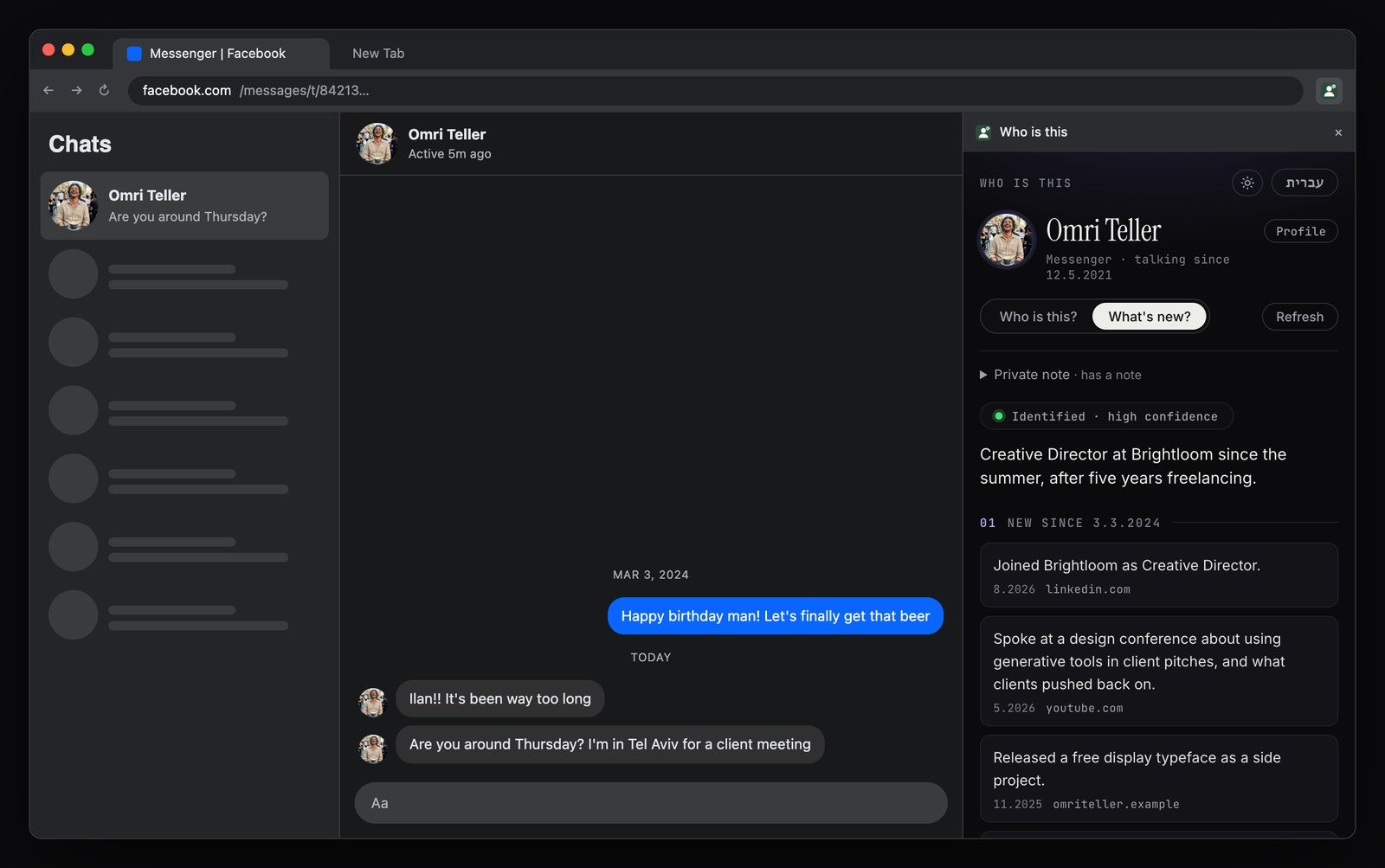Click the browser forward arrow
Image resolution: width=1385 pixels, height=868 pixels.
point(77,90)
